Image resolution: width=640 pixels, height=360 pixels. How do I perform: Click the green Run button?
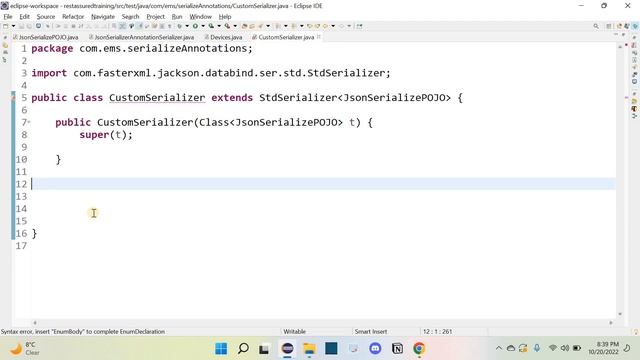click(x=196, y=26)
